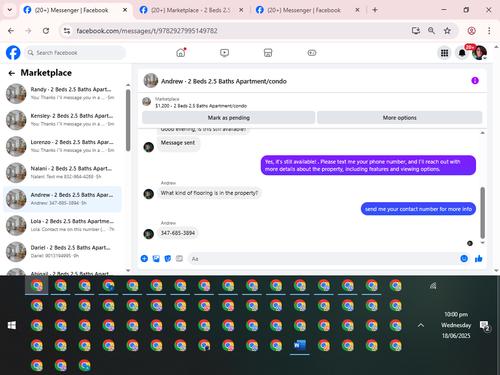This screenshot has height=375, width=500.
Task: Open Chrome three-dot menu
Action: pyautogui.click(x=489, y=31)
